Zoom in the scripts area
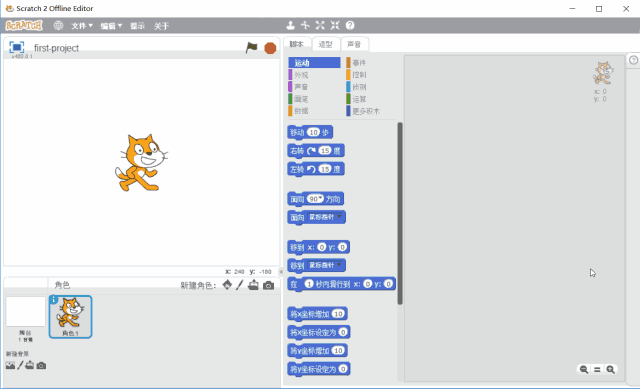Viewport: 640px width, 389px height. click(x=611, y=369)
